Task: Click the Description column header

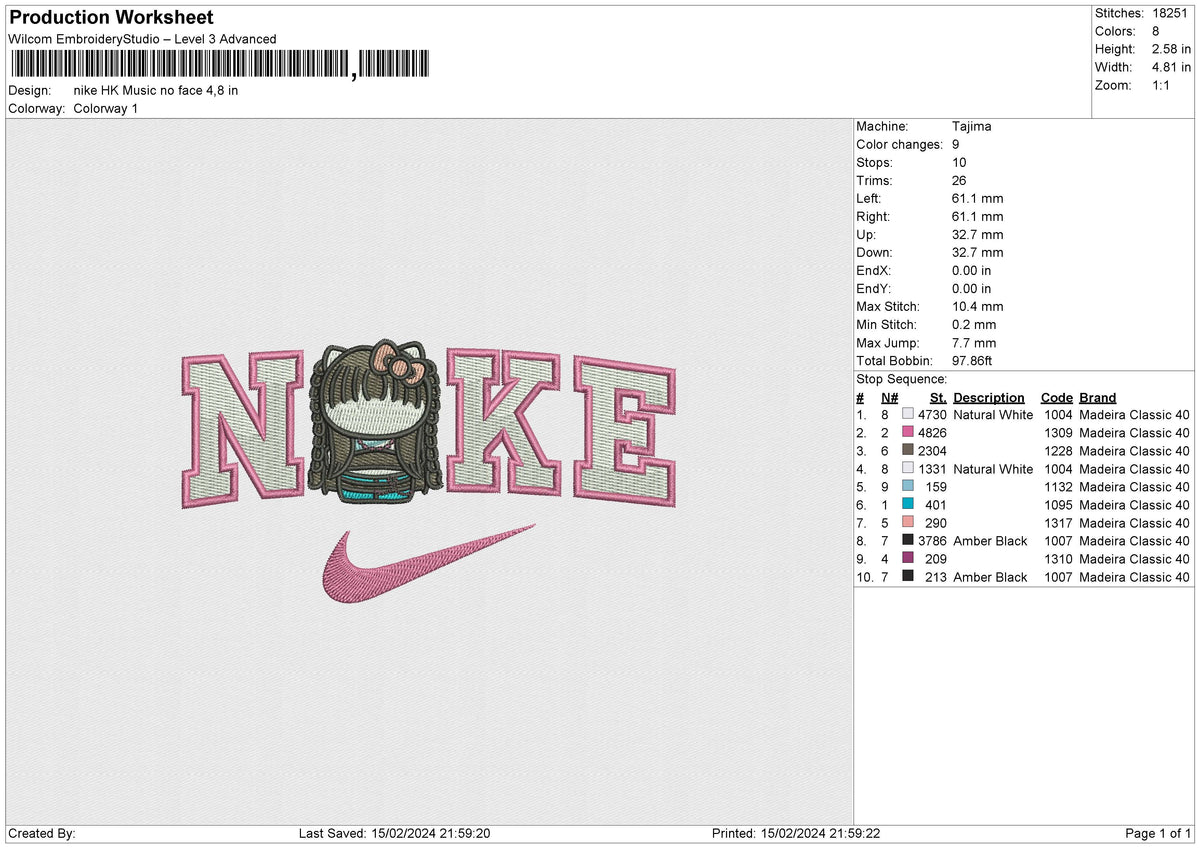Action: point(988,398)
